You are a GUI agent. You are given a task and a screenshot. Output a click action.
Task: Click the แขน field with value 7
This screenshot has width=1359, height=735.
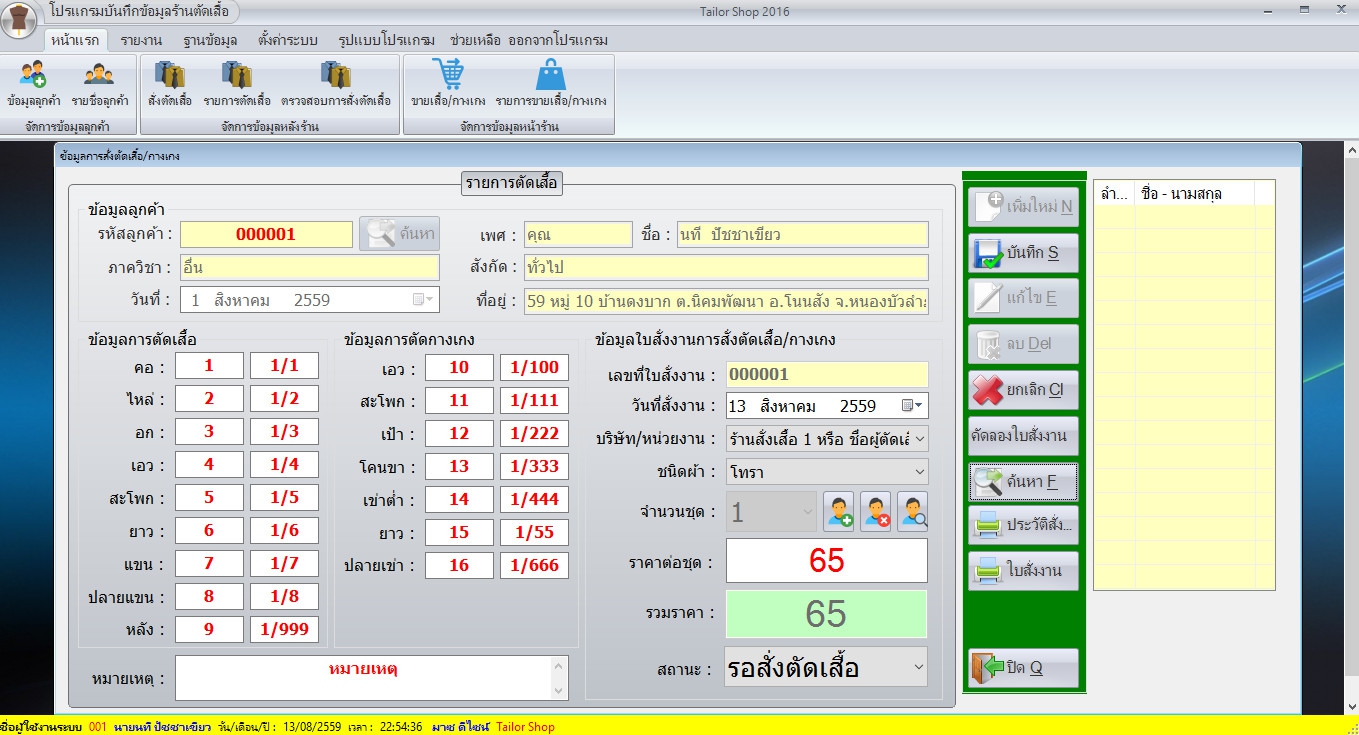point(209,563)
